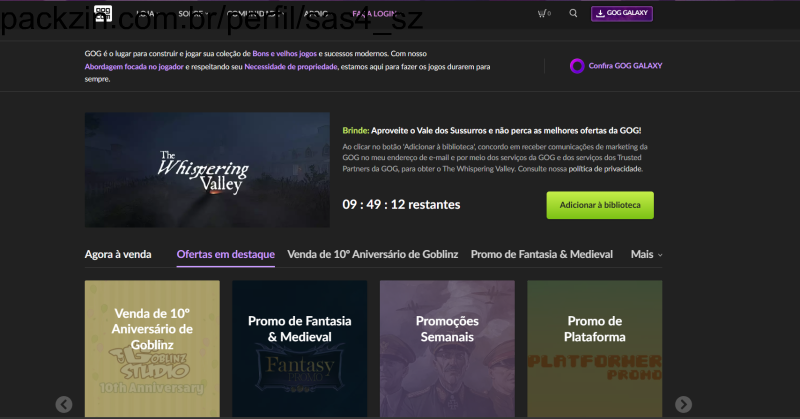800x419 pixels.
Task: Select Venda de 10º Aniversário de Goblinz tab
Action: coord(372,254)
